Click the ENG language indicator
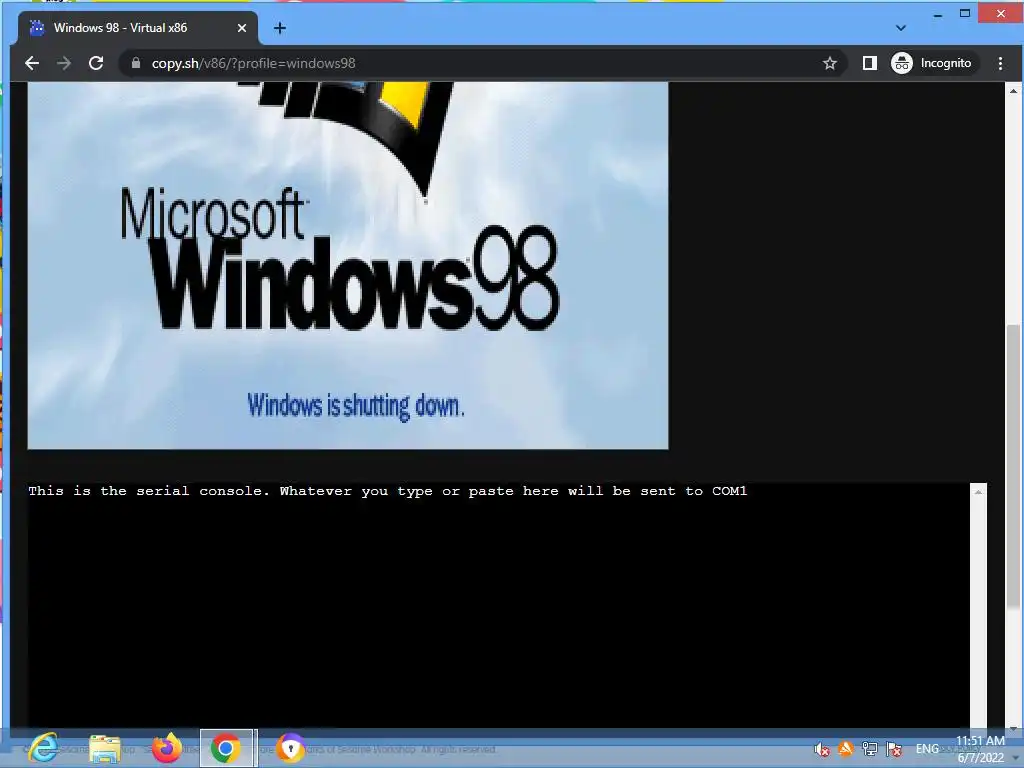Screen dimensions: 1024x768 pos(927,749)
